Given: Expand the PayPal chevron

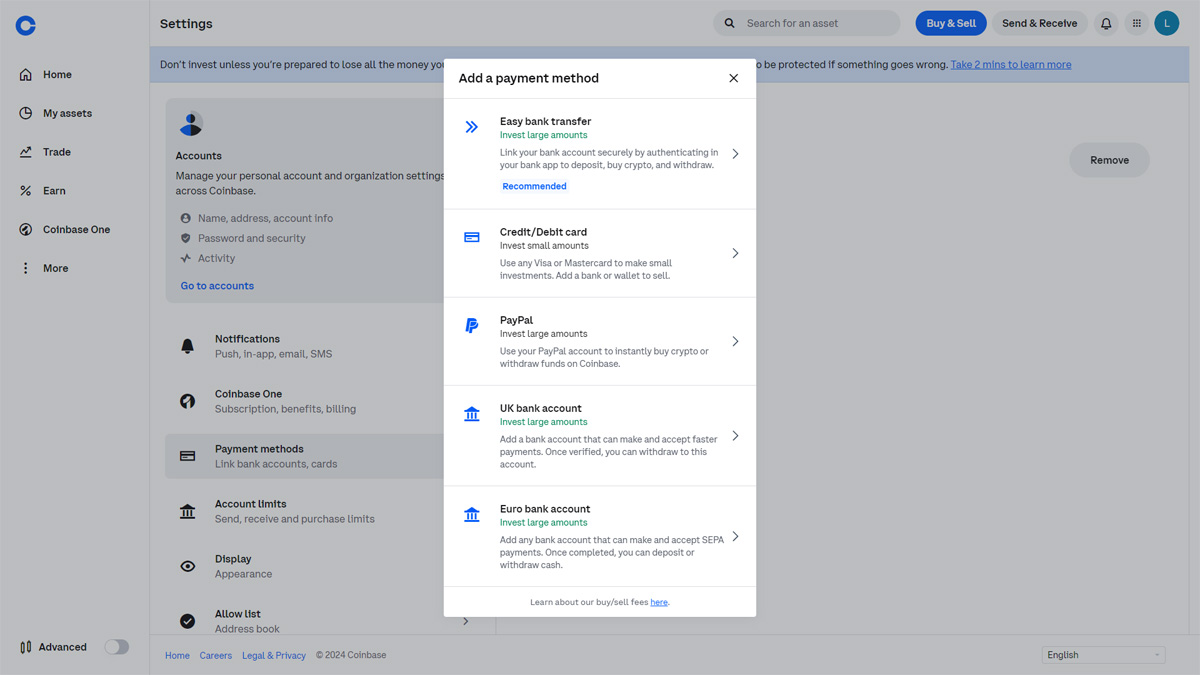Looking at the screenshot, I should (x=735, y=341).
